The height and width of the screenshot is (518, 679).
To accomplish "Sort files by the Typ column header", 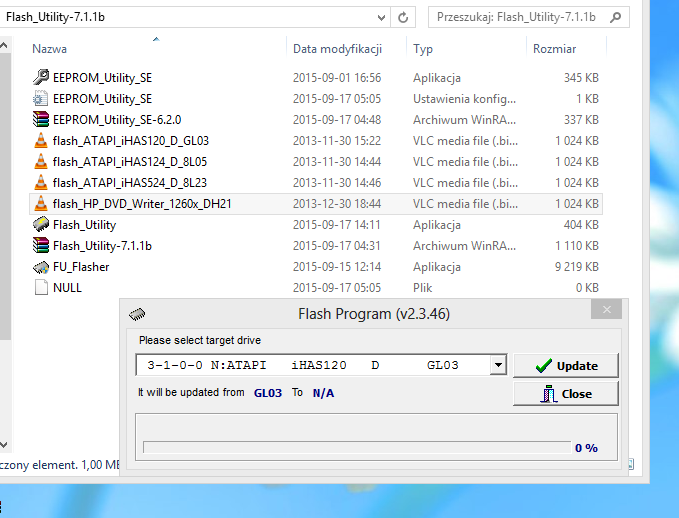I will 423,49.
